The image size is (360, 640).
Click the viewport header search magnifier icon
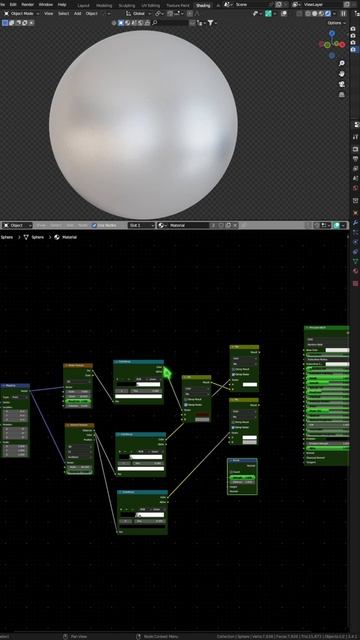155,23
